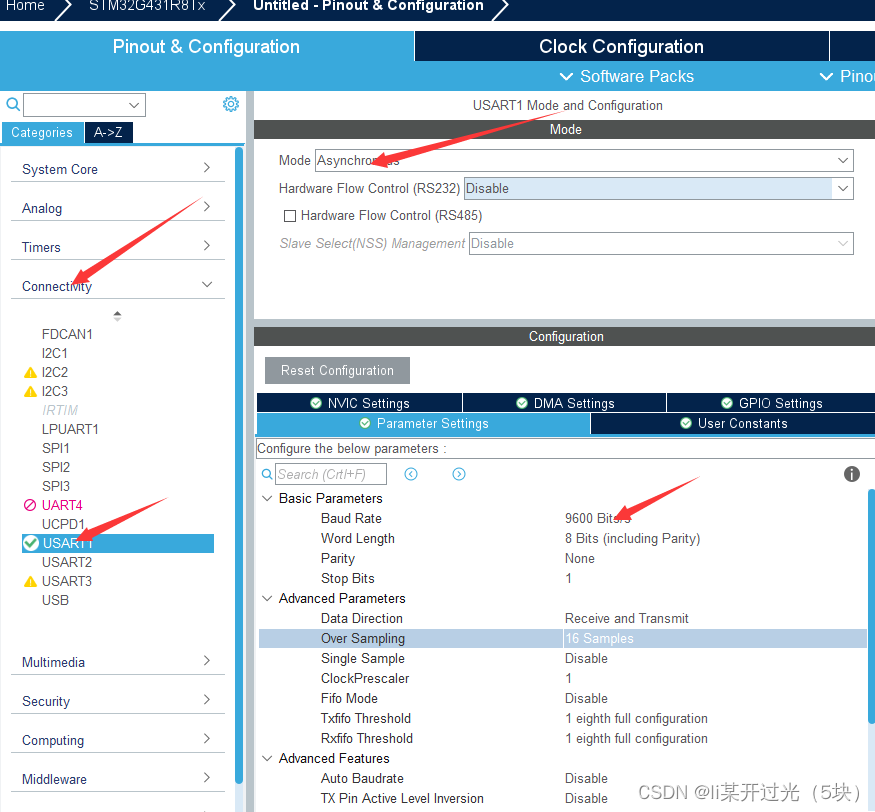This screenshot has width=875, height=812.
Task: Open the Mode Asynchronous dropdown
Action: point(584,161)
